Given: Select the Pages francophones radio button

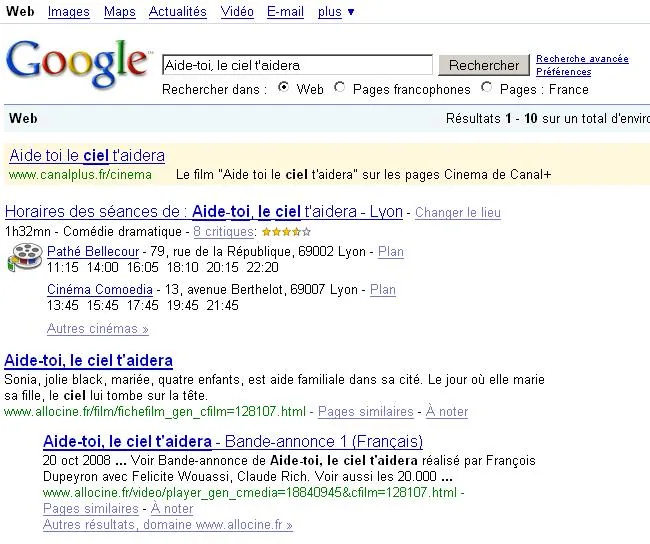Looking at the screenshot, I should tap(340, 87).
